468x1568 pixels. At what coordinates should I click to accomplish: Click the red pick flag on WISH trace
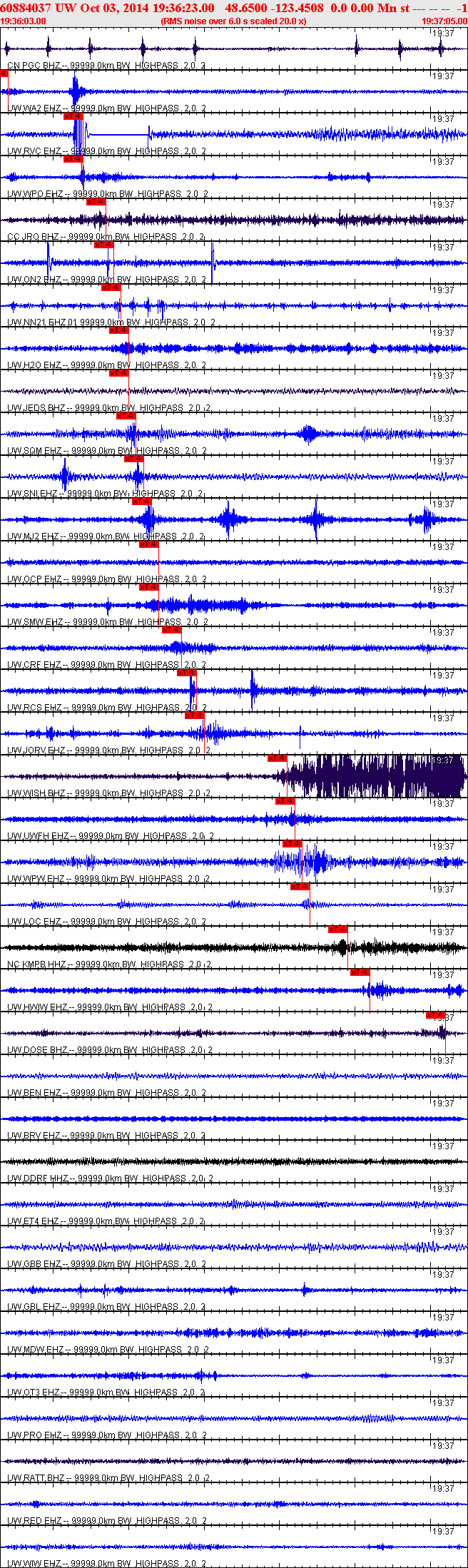278,758
